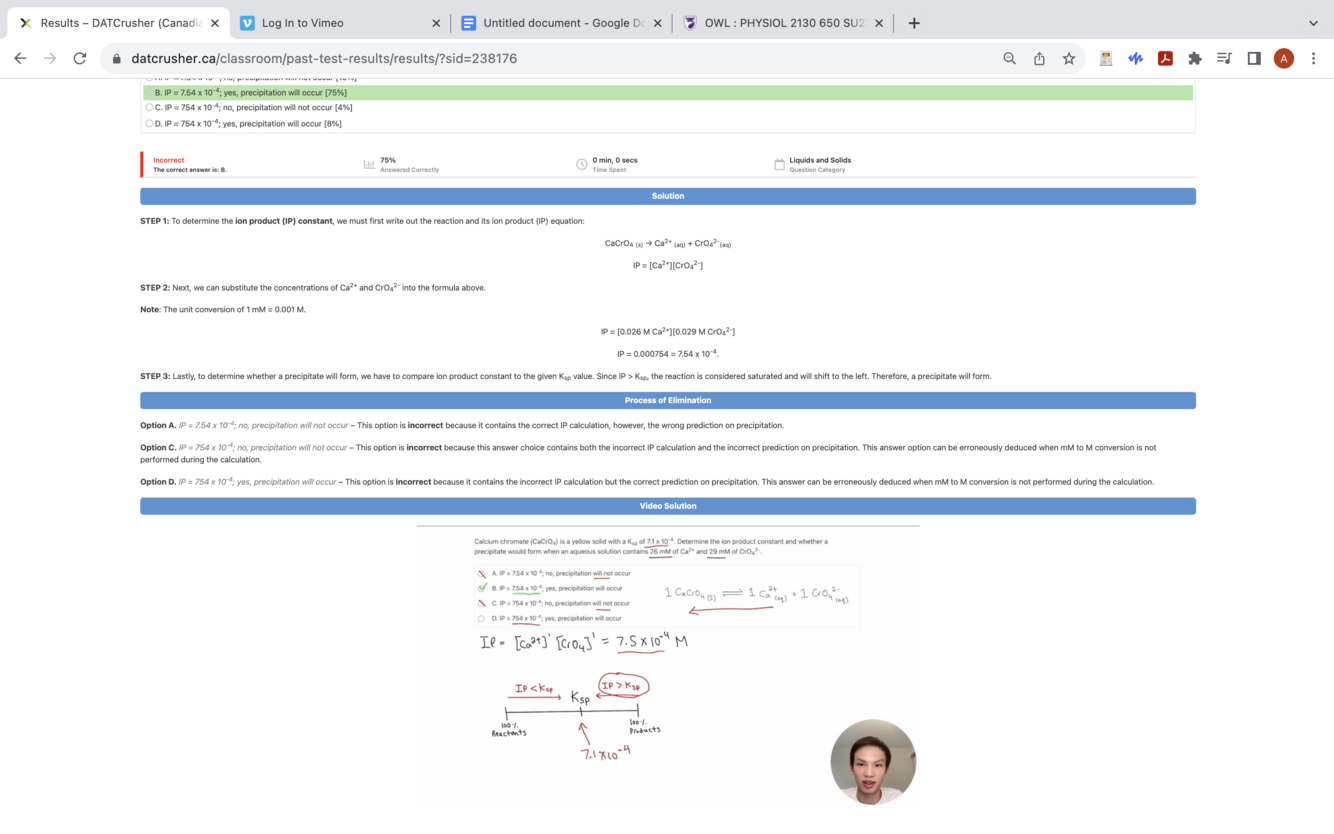Open a new browser tab
Image resolution: width=1334 pixels, height=834 pixels.
click(914, 23)
